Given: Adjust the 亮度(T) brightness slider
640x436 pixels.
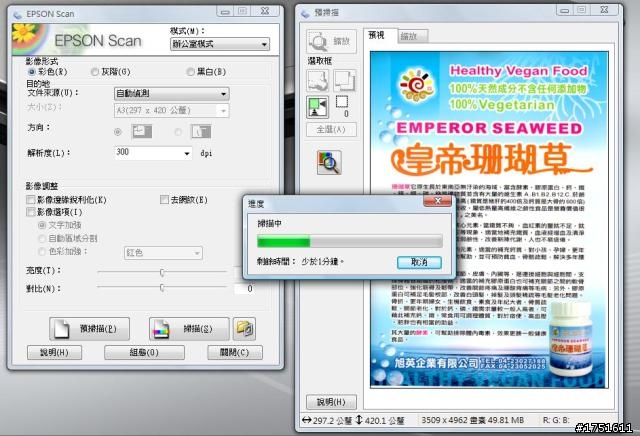Looking at the screenshot, I should [x=162, y=272].
